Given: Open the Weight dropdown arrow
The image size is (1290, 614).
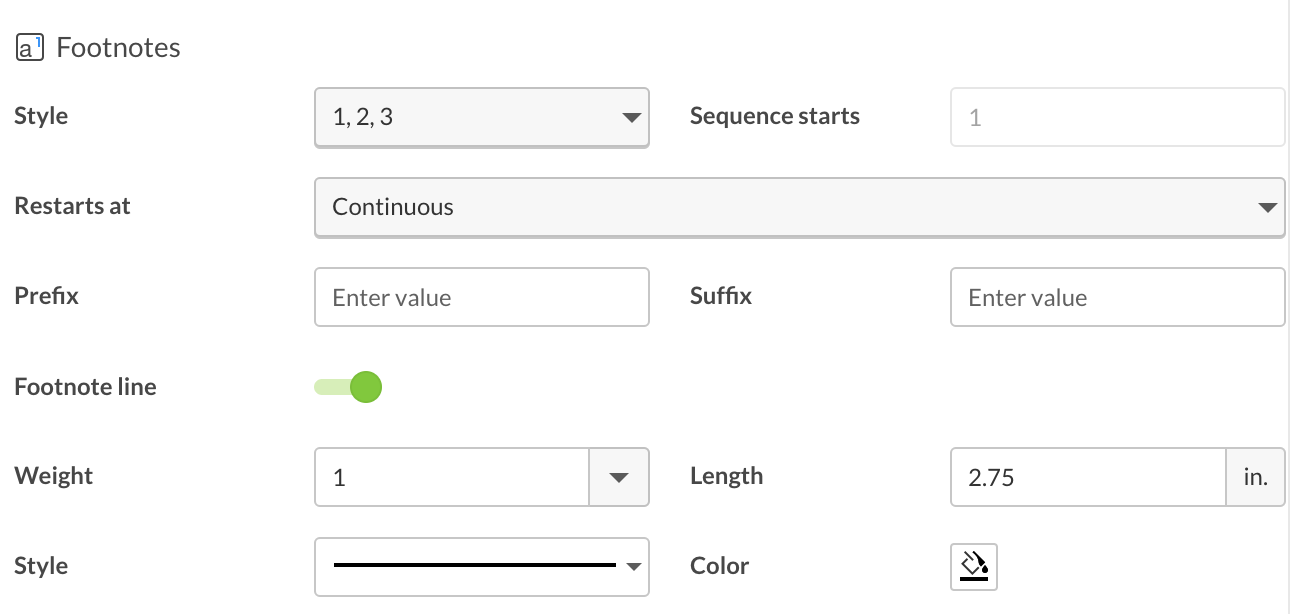Looking at the screenshot, I should (x=619, y=477).
